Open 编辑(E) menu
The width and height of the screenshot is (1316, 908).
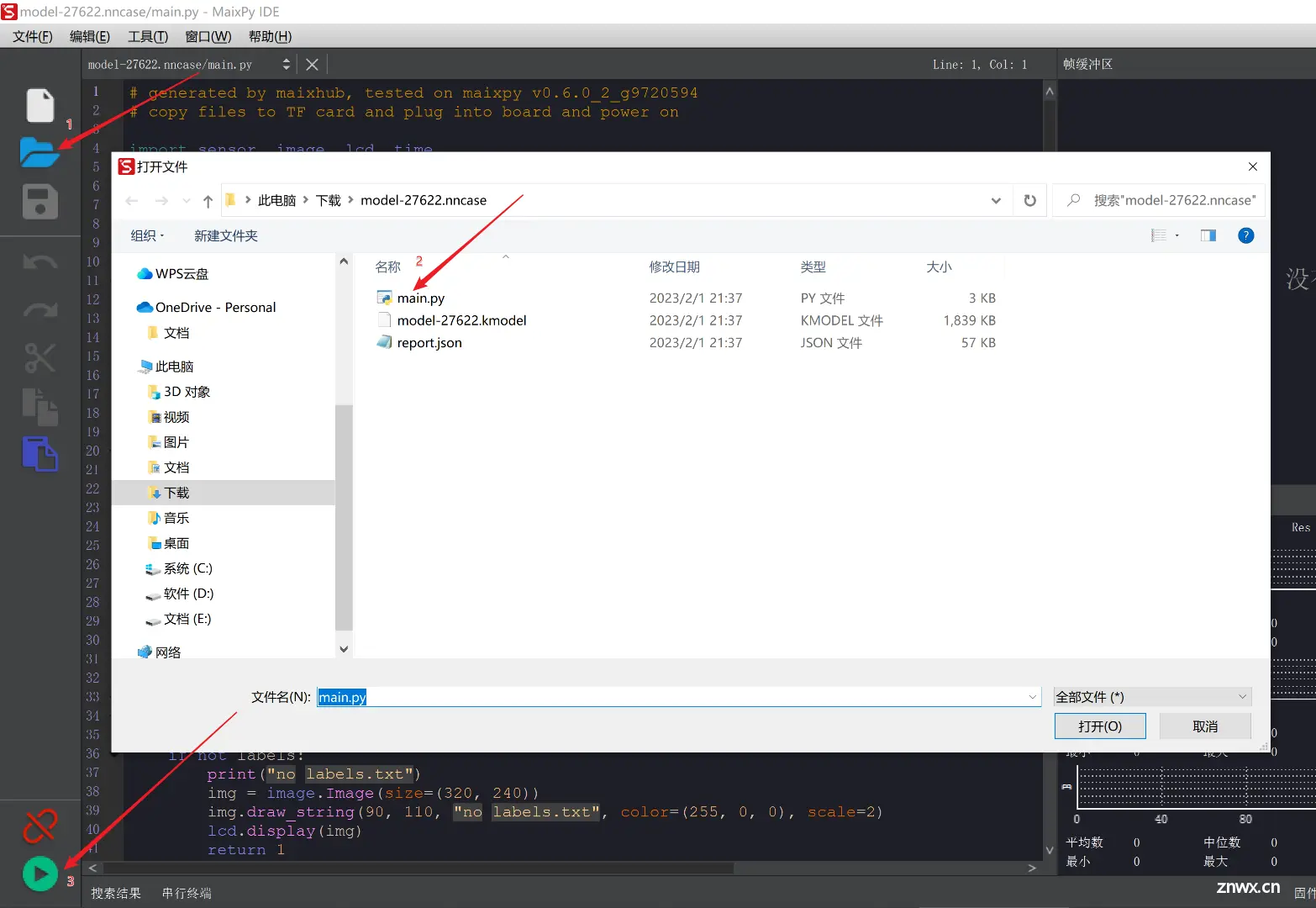[x=90, y=36]
